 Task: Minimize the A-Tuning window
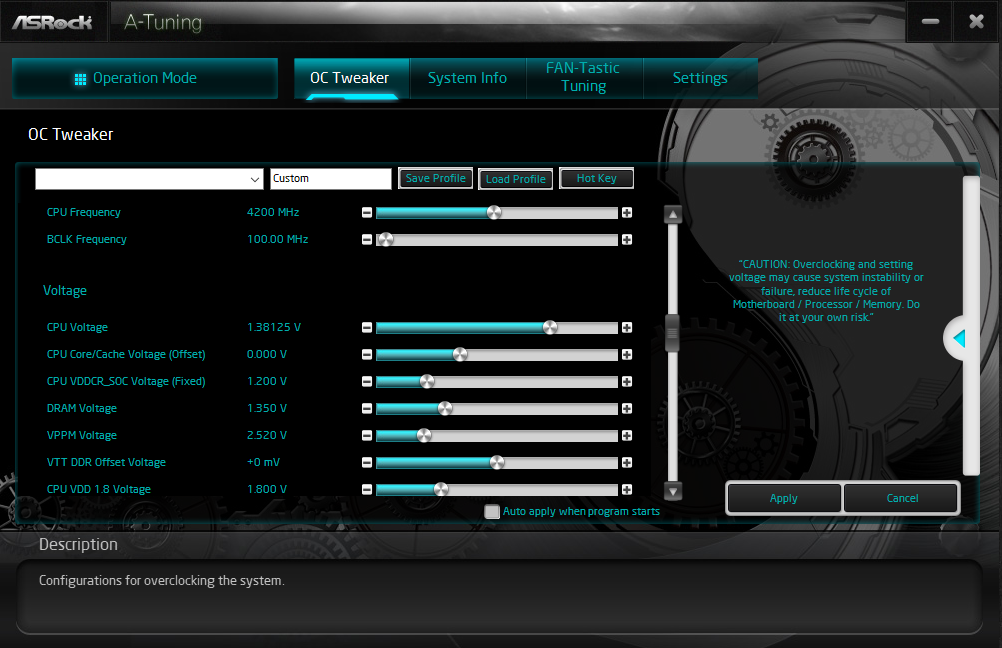[x=930, y=22]
